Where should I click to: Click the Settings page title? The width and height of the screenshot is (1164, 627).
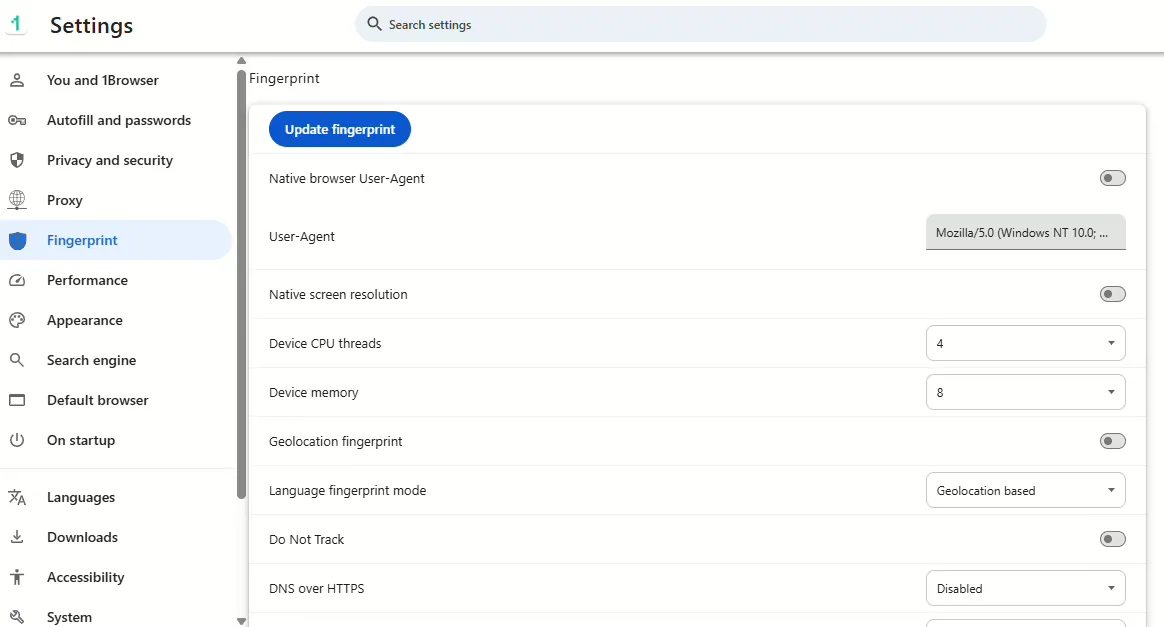[x=91, y=25]
